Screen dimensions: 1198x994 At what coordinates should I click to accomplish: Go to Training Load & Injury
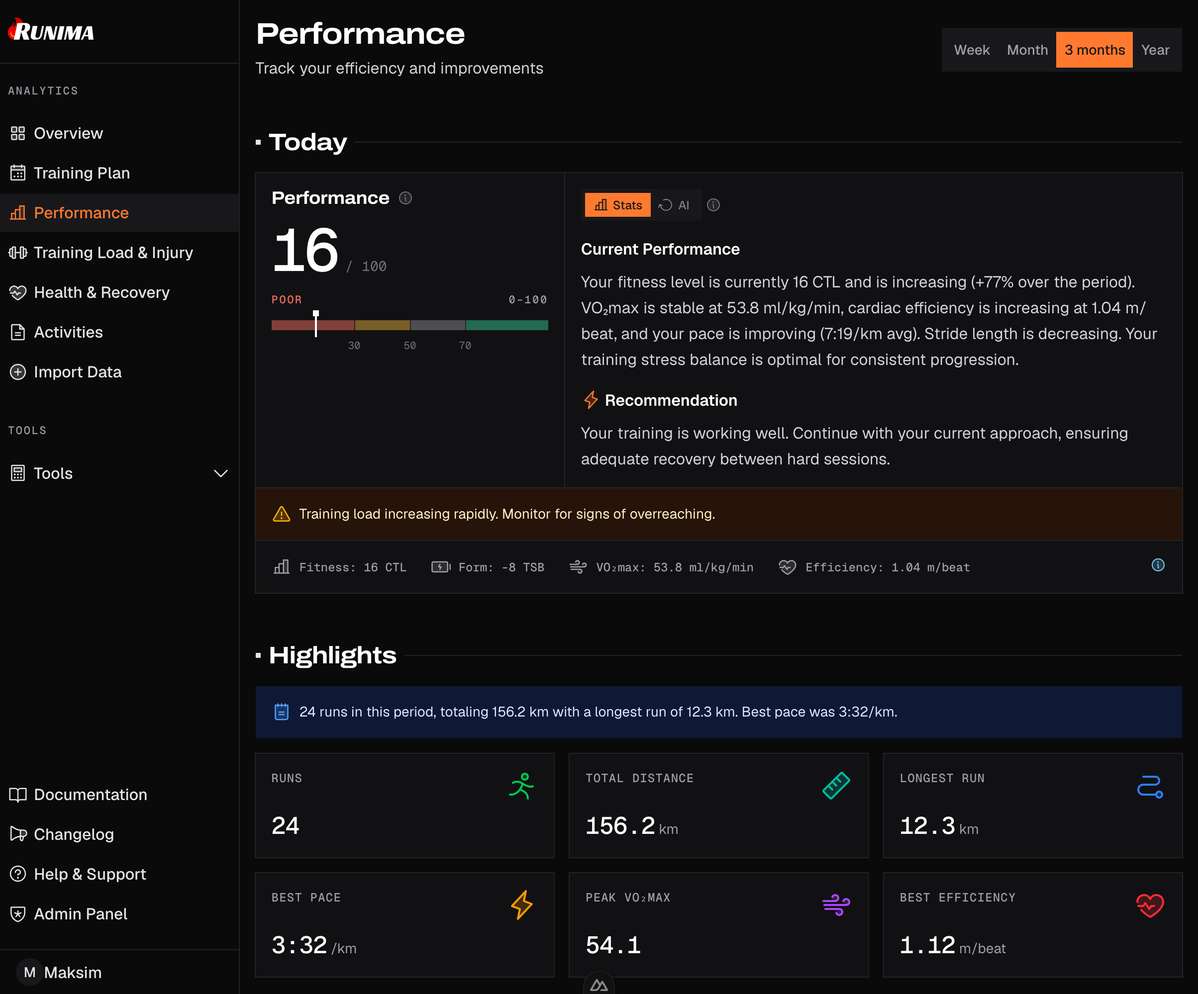tap(119, 252)
